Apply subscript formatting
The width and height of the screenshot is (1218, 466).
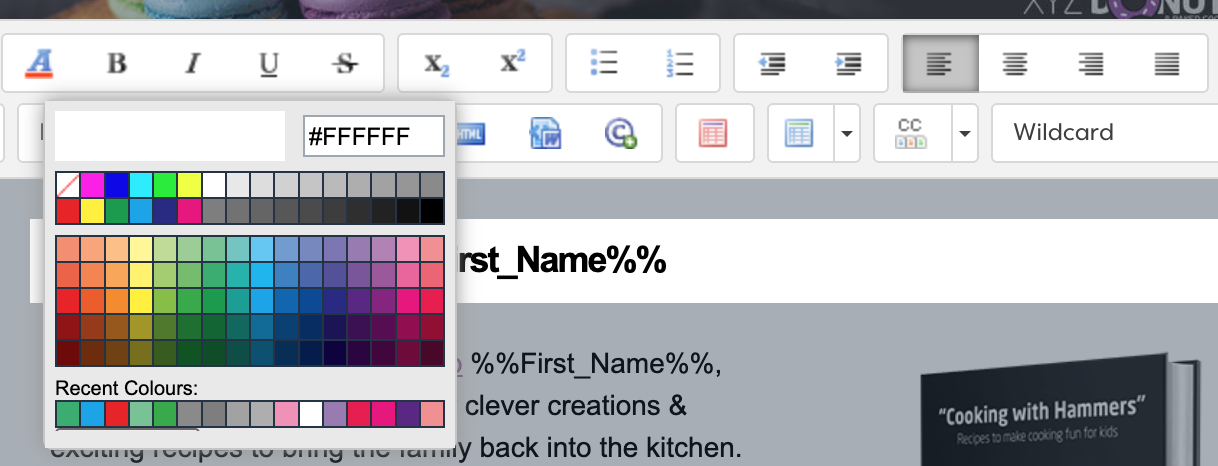point(437,65)
